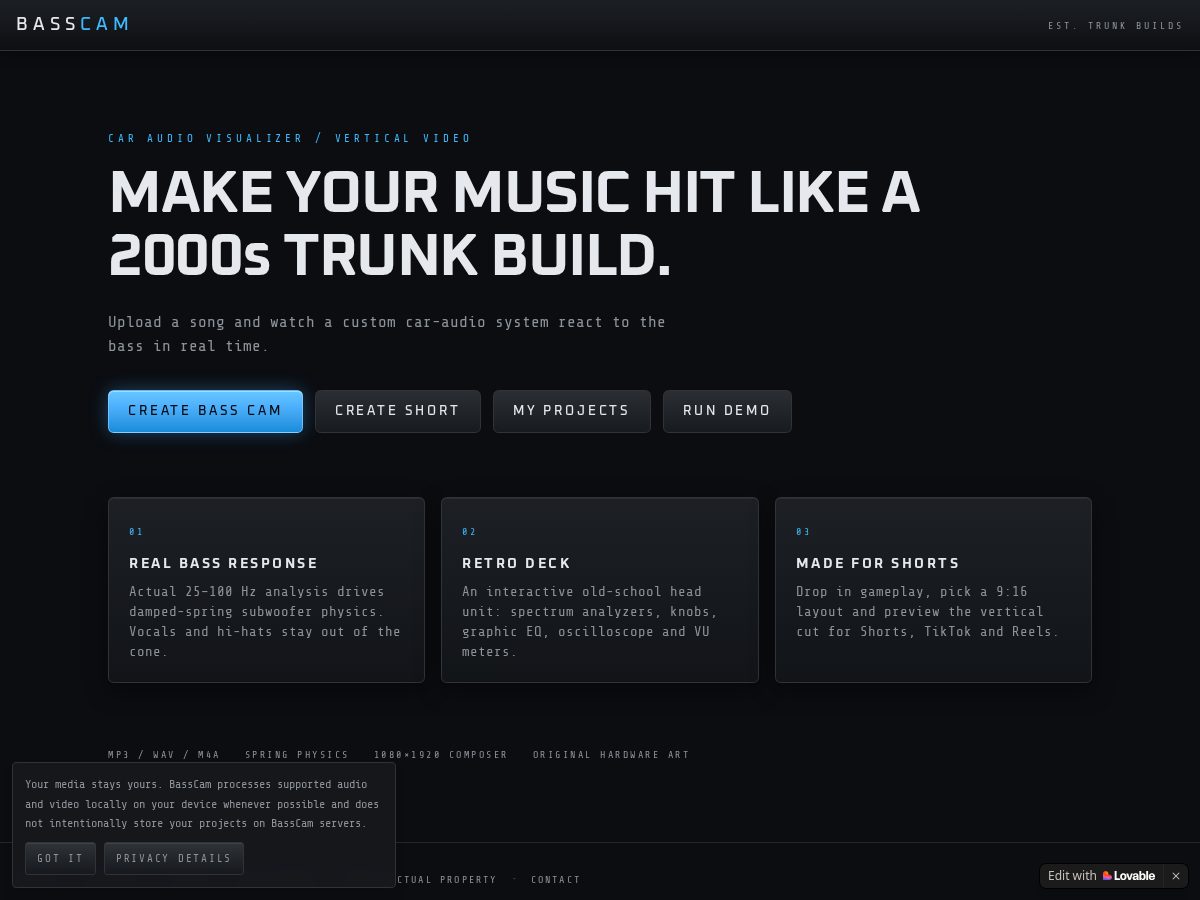Click the 'An interactive old-school head unit' description
The width and height of the screenshot is (1200, 900).
(590, 621)
